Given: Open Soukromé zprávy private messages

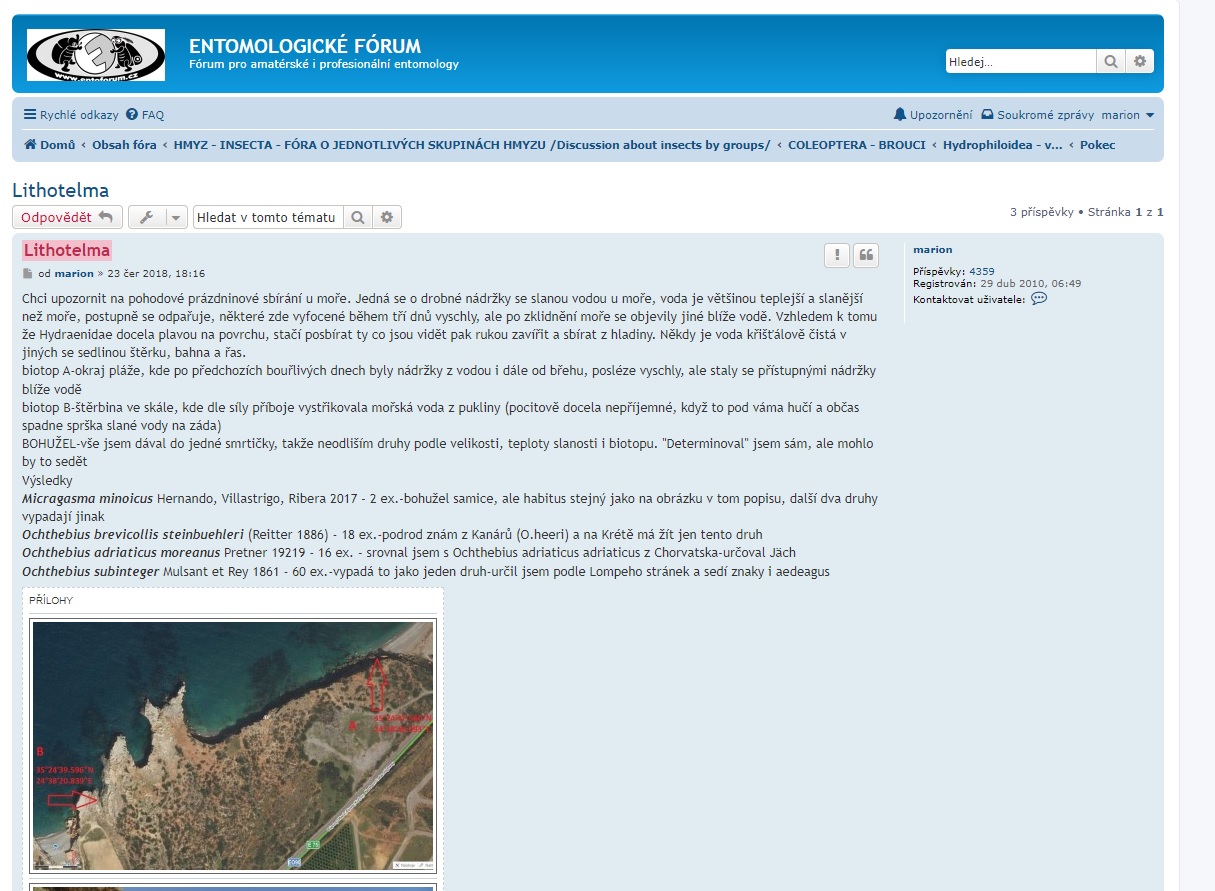Looking at the screenshot, I should (1037, 115).
